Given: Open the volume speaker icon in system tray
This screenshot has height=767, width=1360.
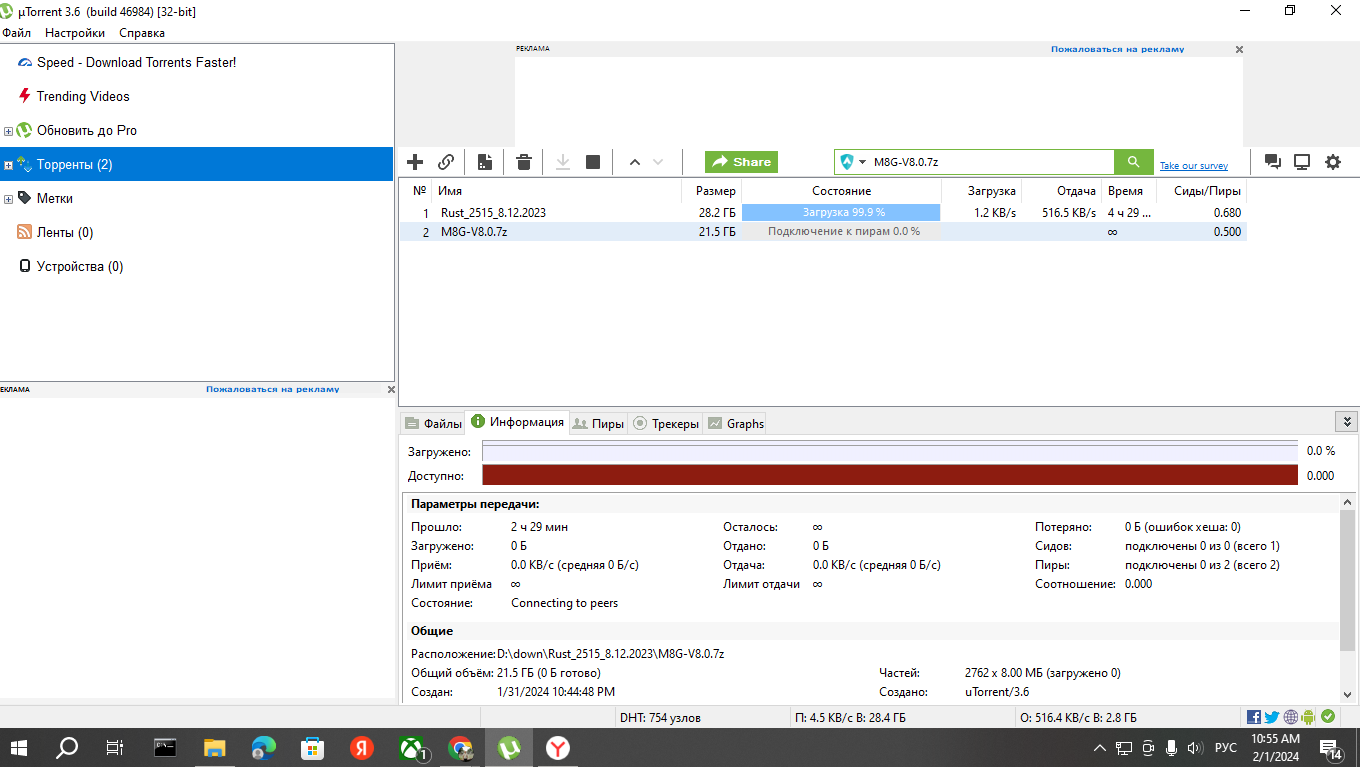Looking at the screenshot, I should 1194,747.
